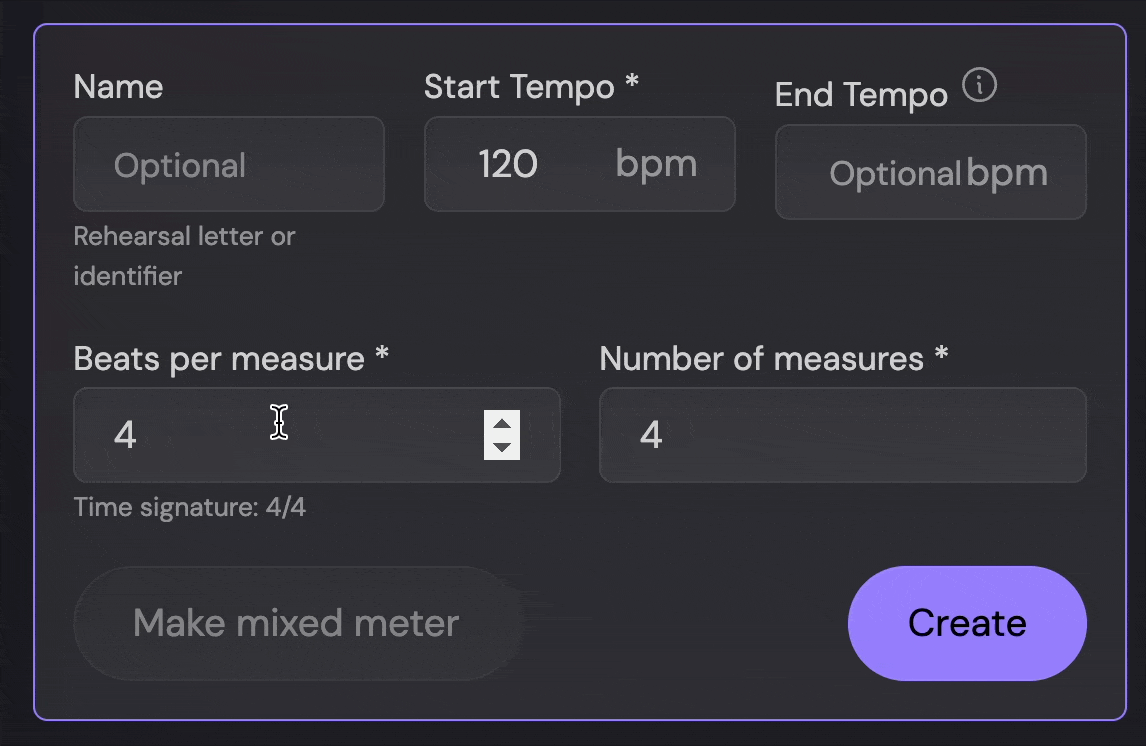This screenshot has width=1146, height=746.
Task: Click the down arrow to decrease beats per measure
Action: (x=501, y=448)
